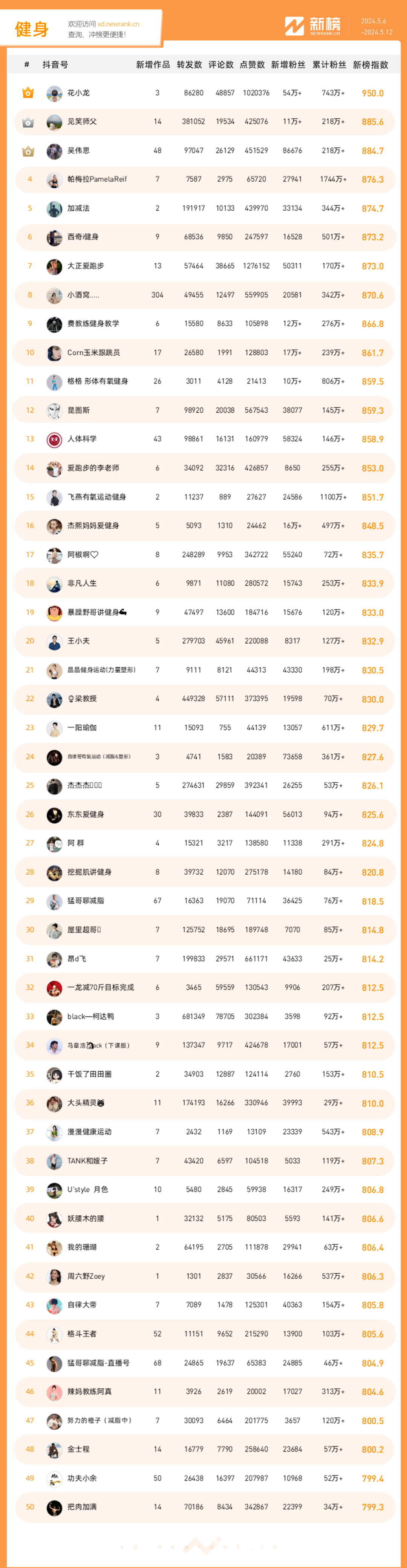Viewport: 407px width, 1568px height.
Task: Click the 新增粉丝 column header
Action: coord(288,65)
